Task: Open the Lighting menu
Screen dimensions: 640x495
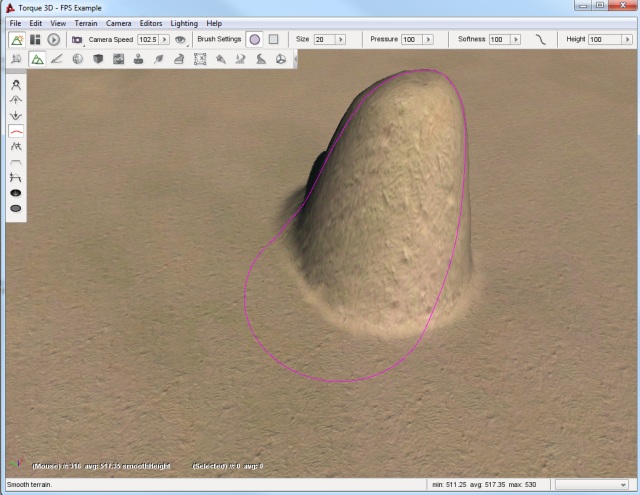Action: click(184, 22)
